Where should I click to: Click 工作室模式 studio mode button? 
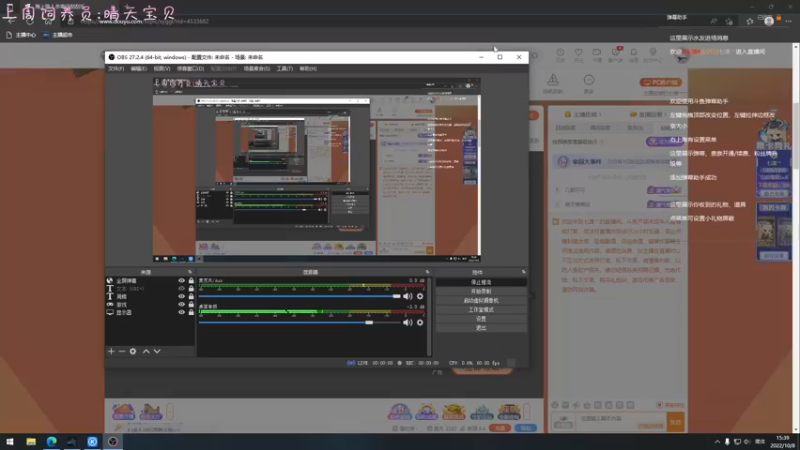click(x=481, y=310)
